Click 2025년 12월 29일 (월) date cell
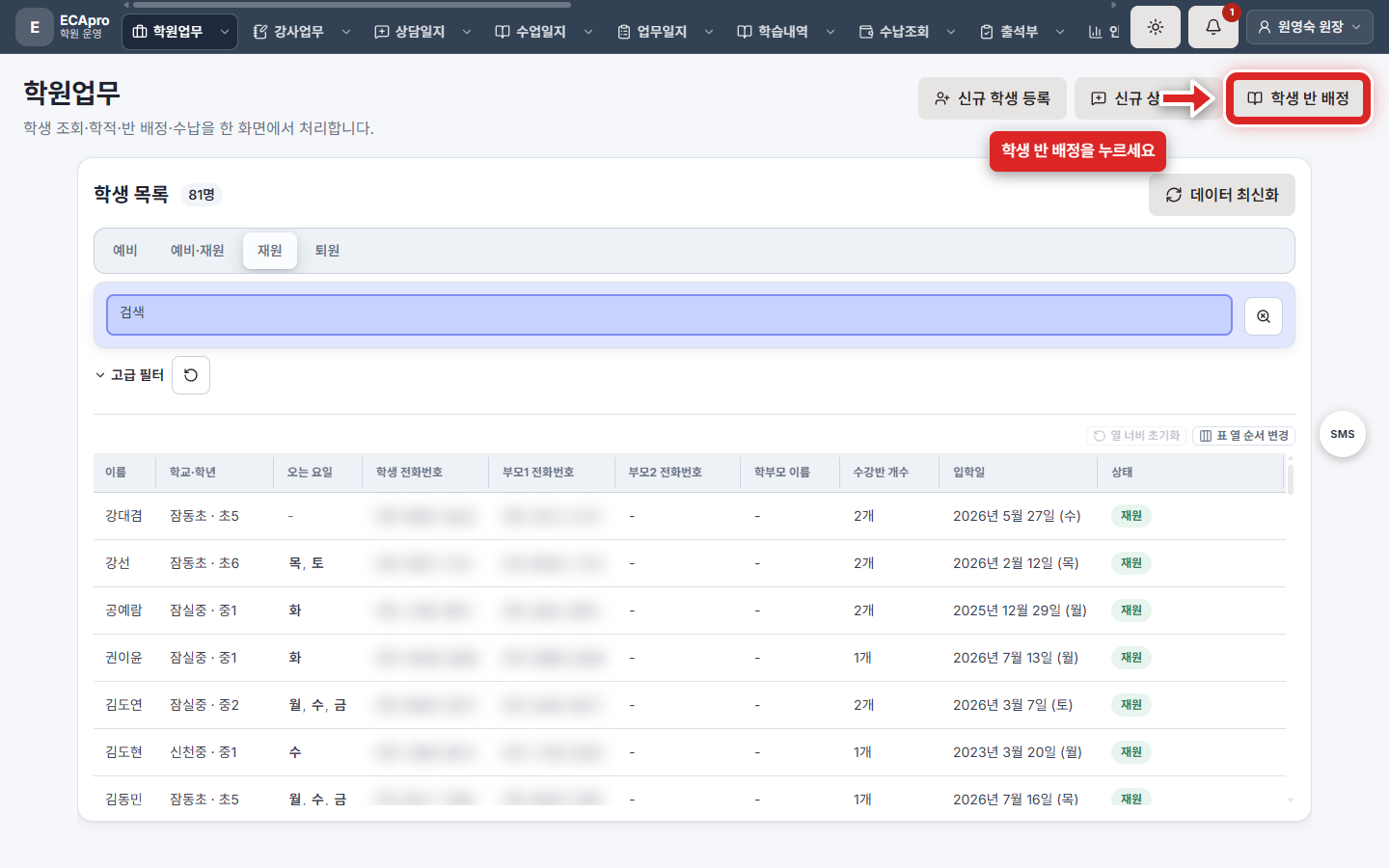This screenshot has height=868, width=1389. pyautogui.click(x=1020, y=610)
